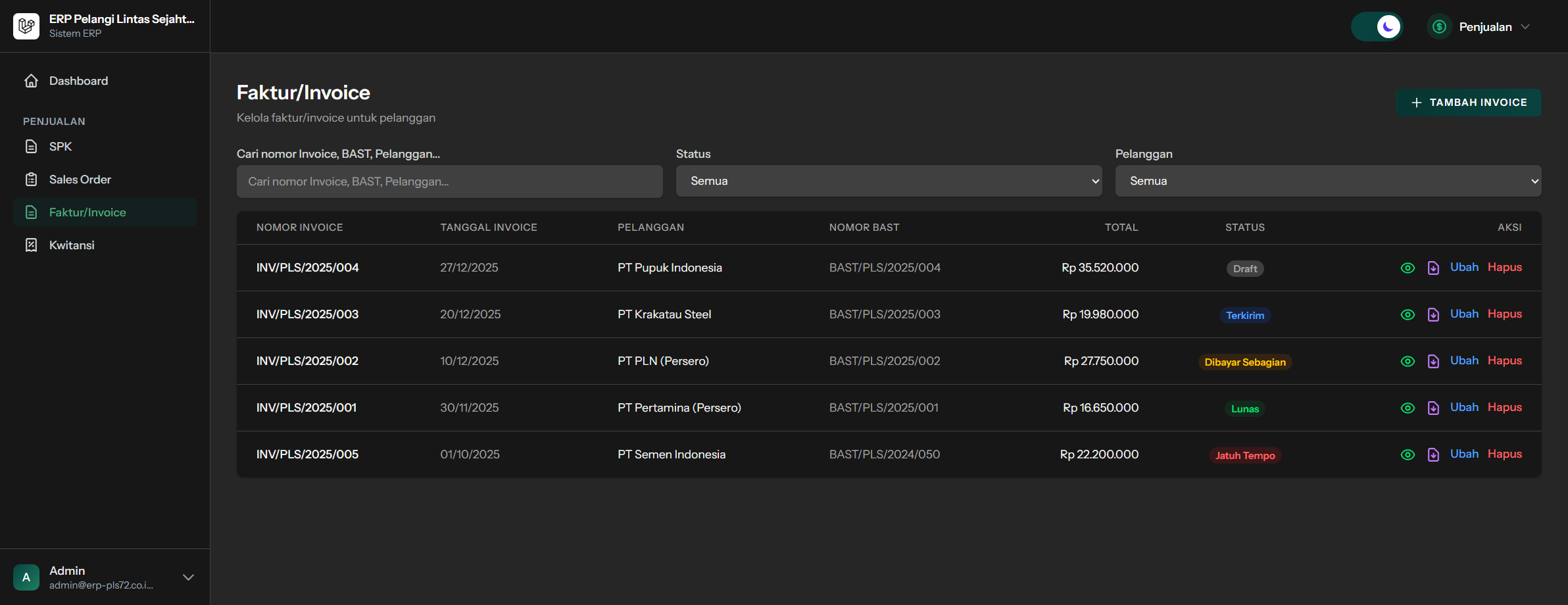This screenshot has width=1568, height=605.
Task: Click the download icon for INV/PLS/2025/005
Action: [1433, 454]
